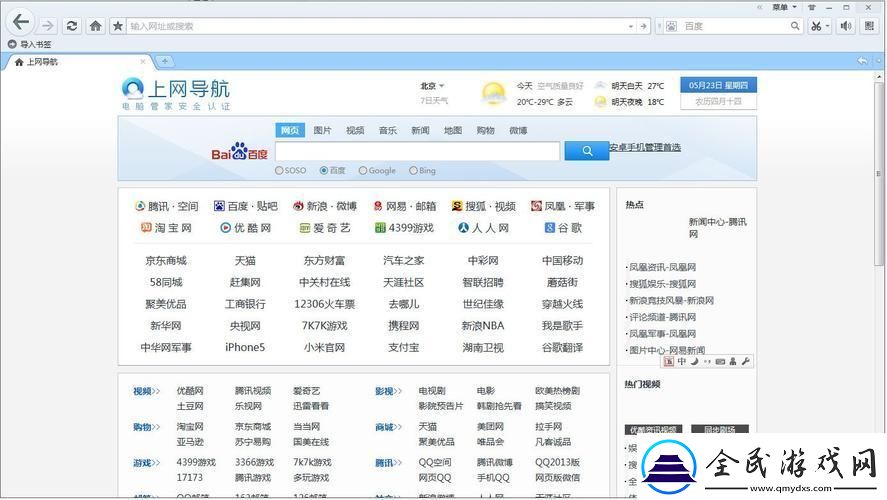Click the person icon in IME toolbar
Image resolution: width=887 pixels, height=500 pixels.
[x=733, y=361]
